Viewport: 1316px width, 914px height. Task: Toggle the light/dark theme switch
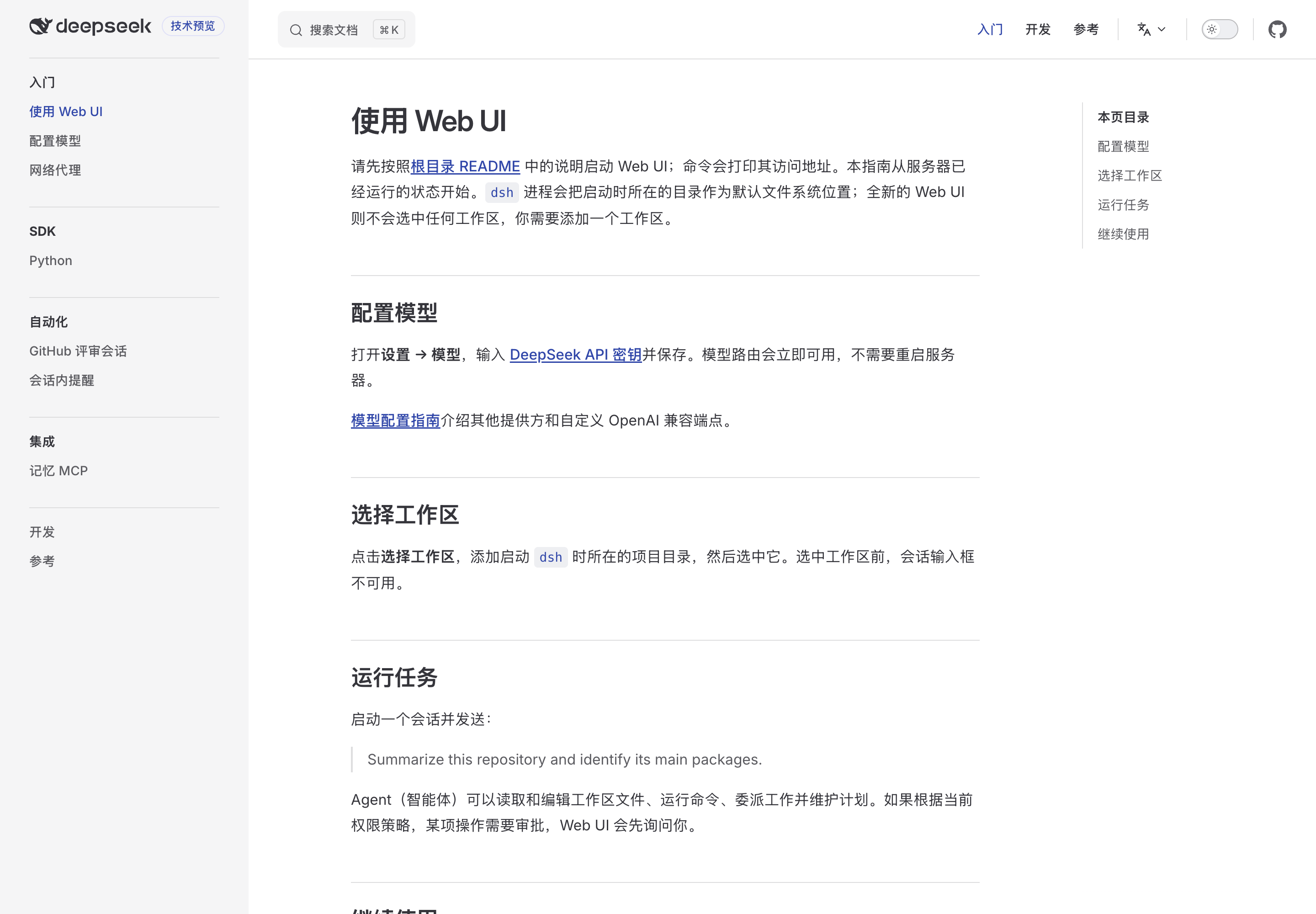[x=1219, y=29]
